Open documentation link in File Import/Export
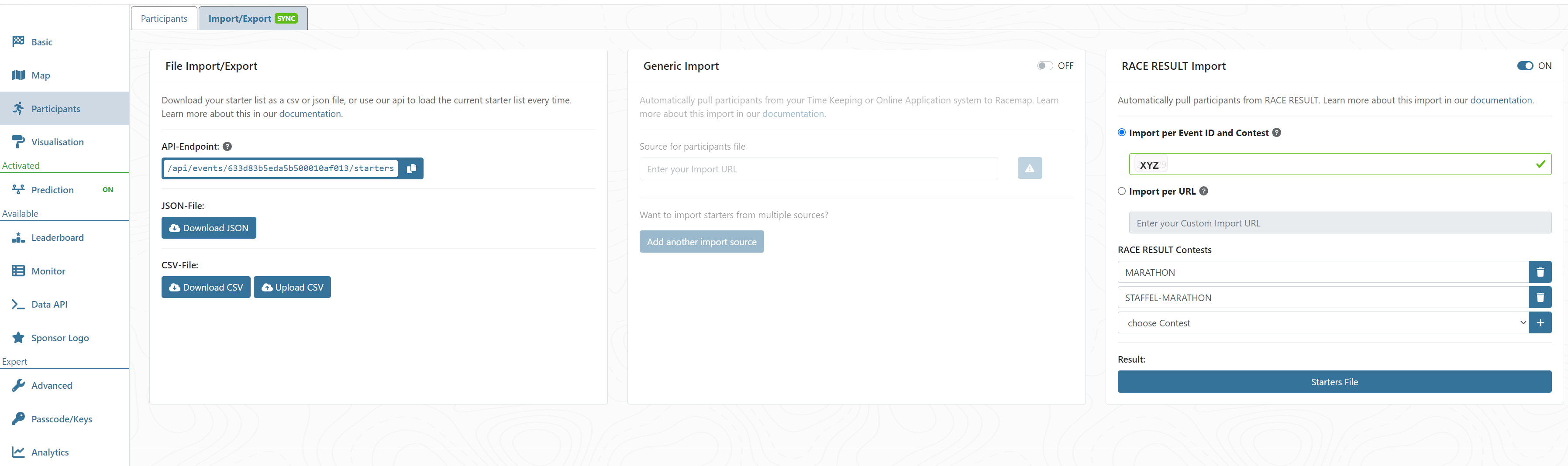Viewport: 1568px width, 466px height. tap(310, 114)
